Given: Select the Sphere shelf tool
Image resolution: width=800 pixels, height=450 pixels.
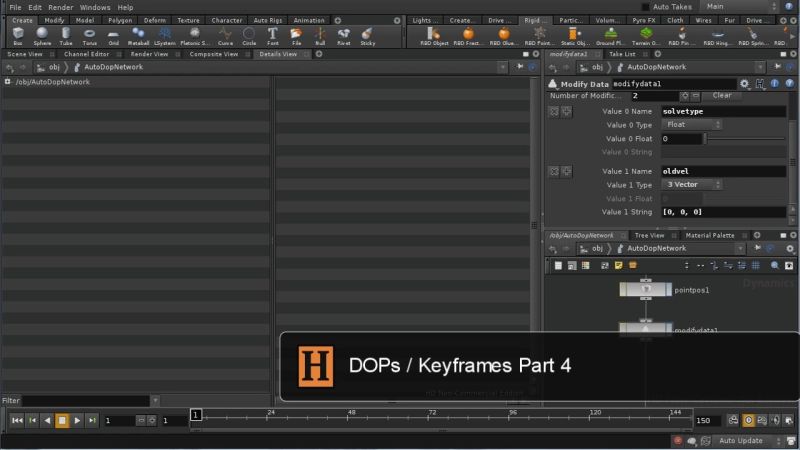Looking at the screenshot, I should [42, 36].
